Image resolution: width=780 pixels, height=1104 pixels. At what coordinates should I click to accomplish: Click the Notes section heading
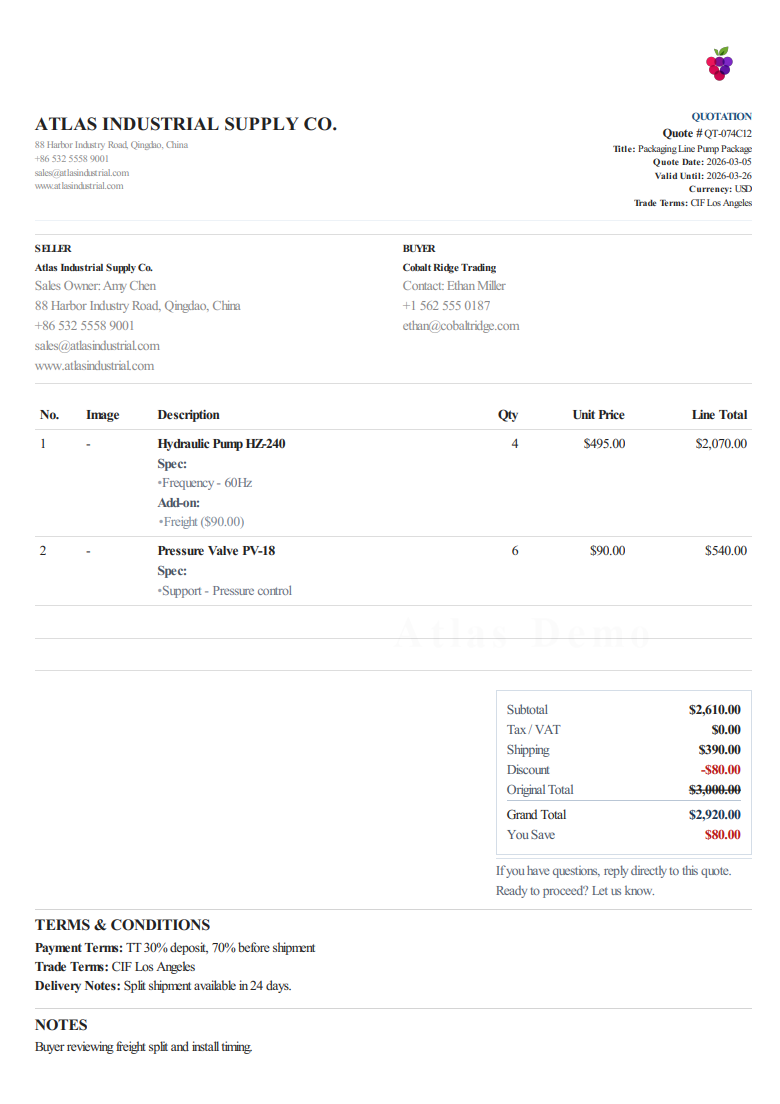(61, 1025)
